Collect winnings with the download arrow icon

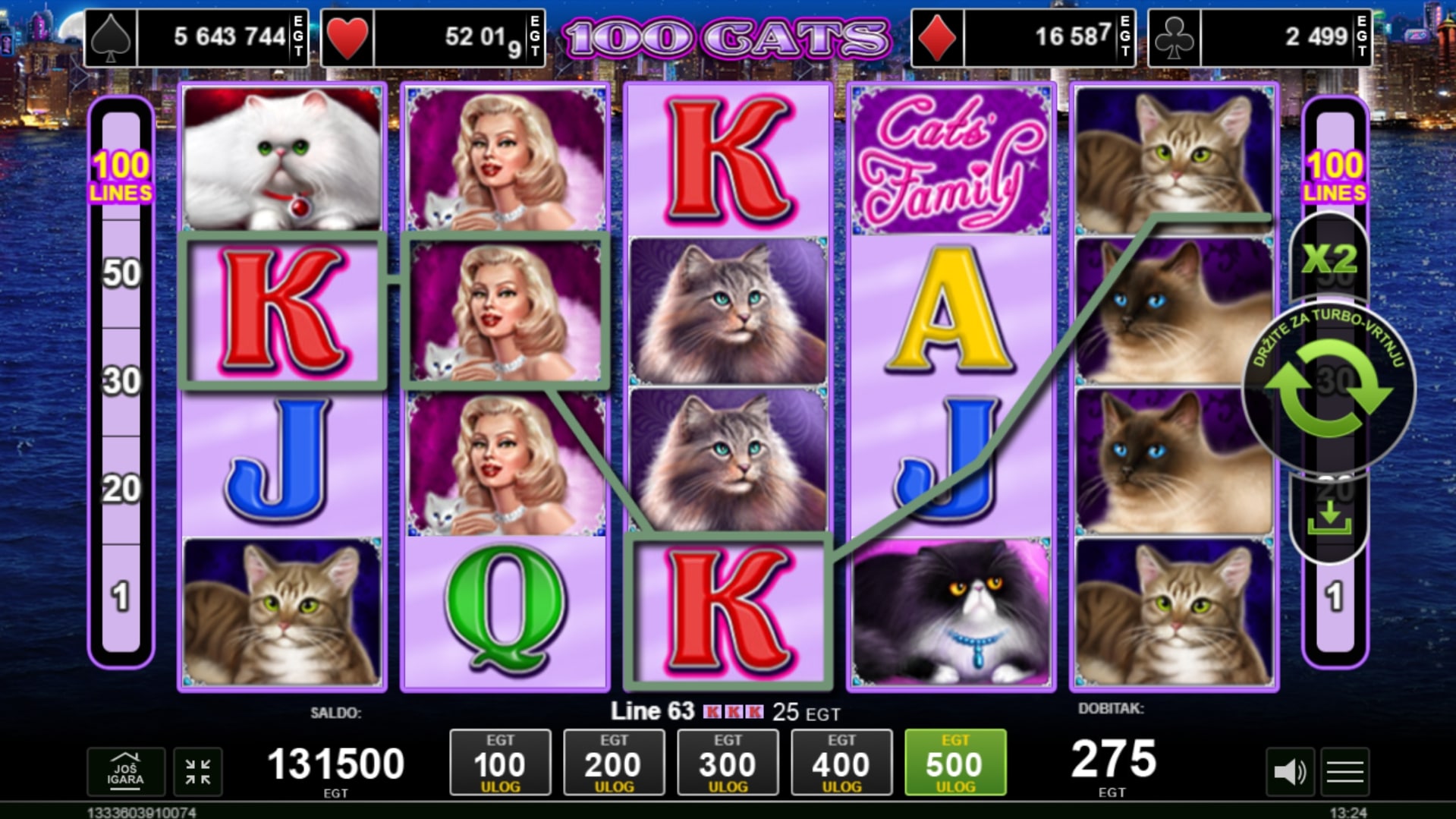point(1329,518)
